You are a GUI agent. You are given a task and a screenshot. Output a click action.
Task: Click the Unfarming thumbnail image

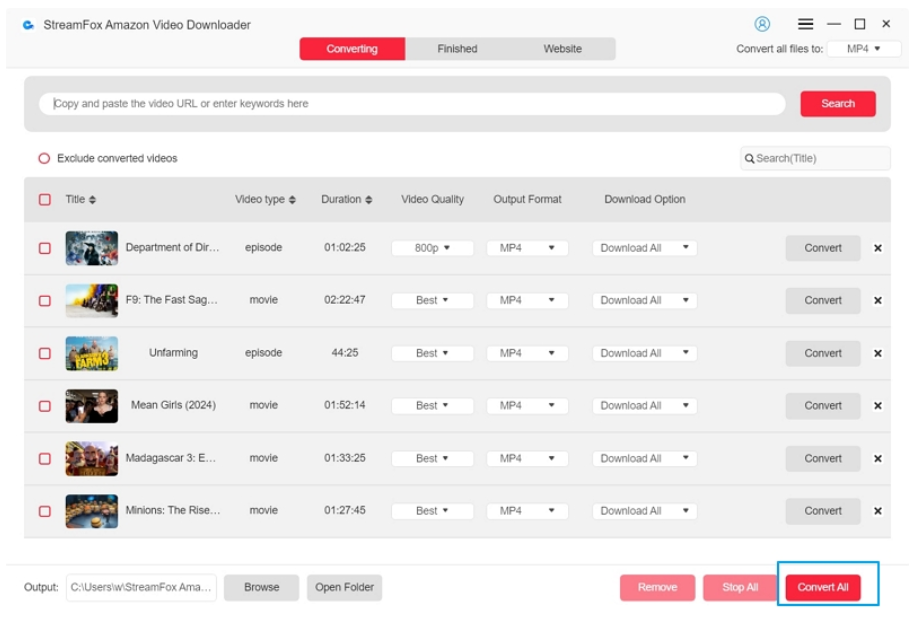point(92,353)
